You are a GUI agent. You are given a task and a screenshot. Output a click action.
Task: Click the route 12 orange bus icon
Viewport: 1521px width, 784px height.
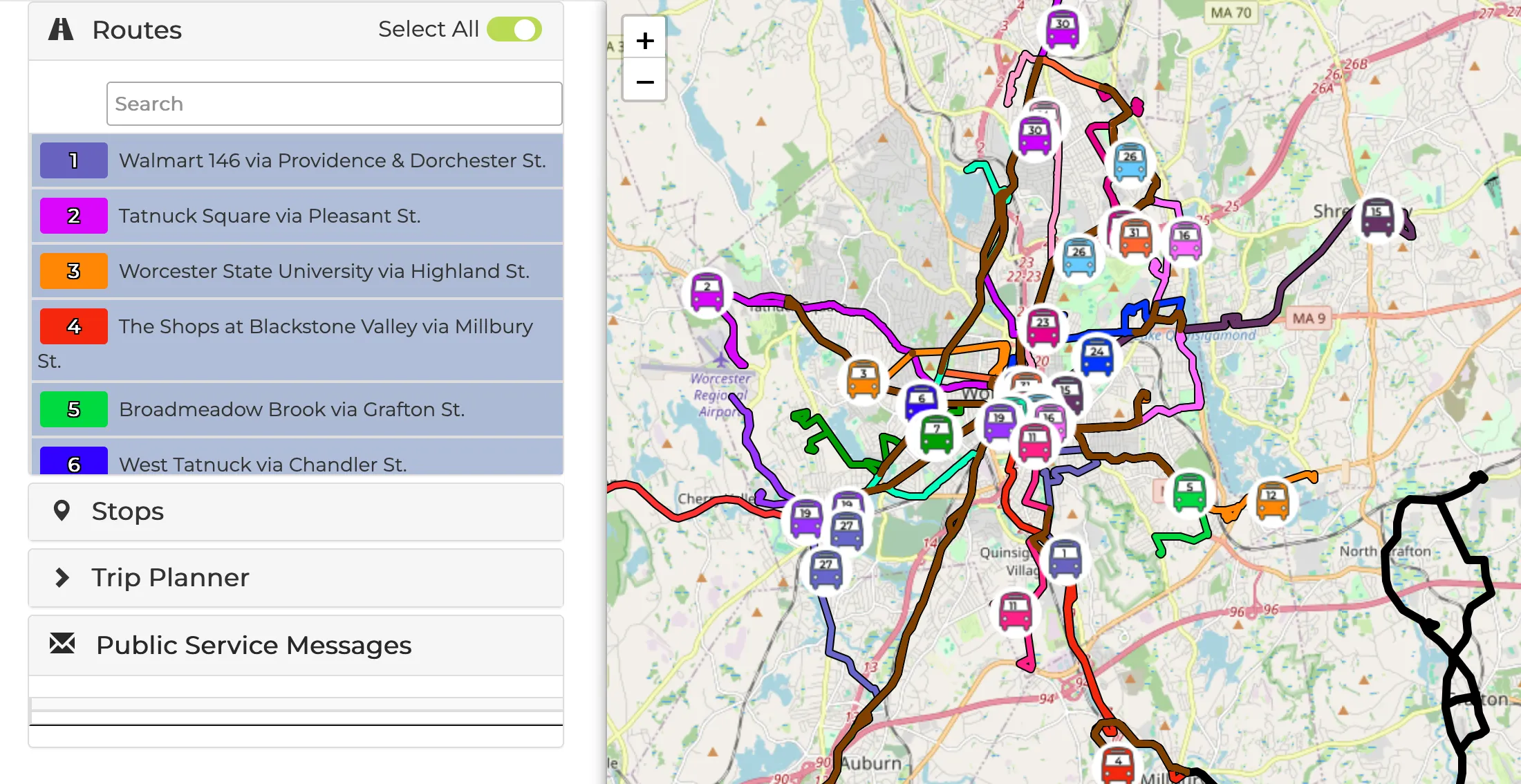coord(1272,501)
